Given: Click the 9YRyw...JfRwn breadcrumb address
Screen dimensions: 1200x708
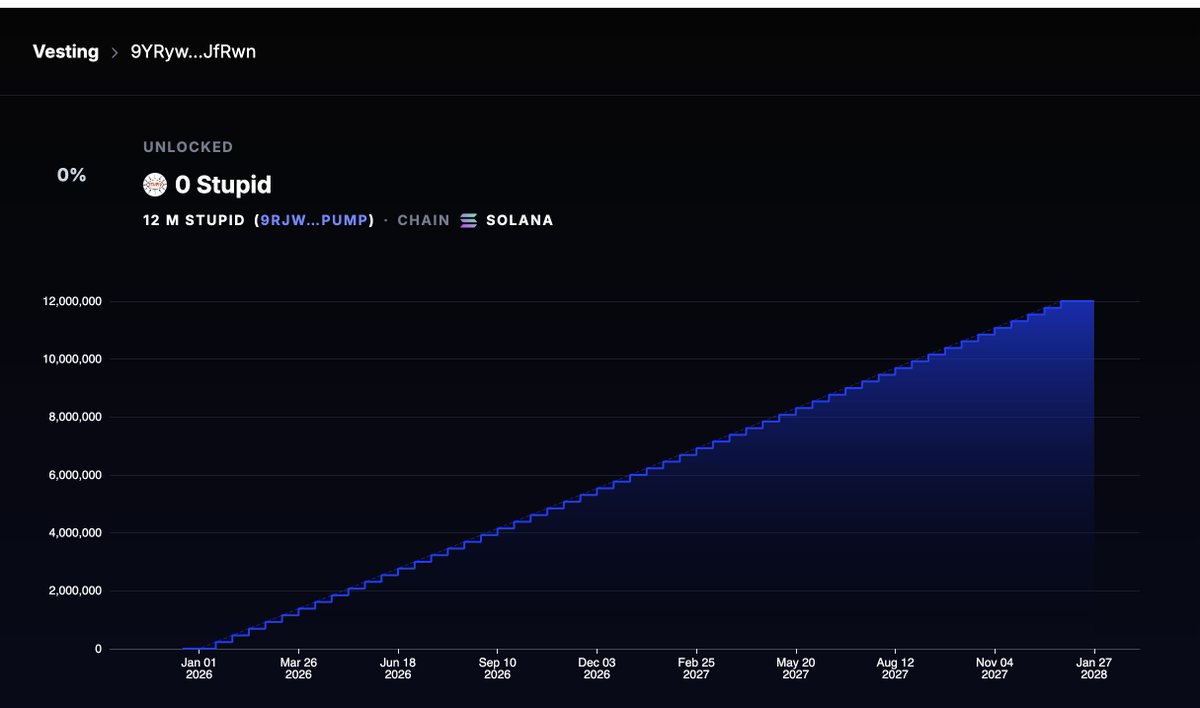Looking at the screenshot, I should [x=193, y=52].
